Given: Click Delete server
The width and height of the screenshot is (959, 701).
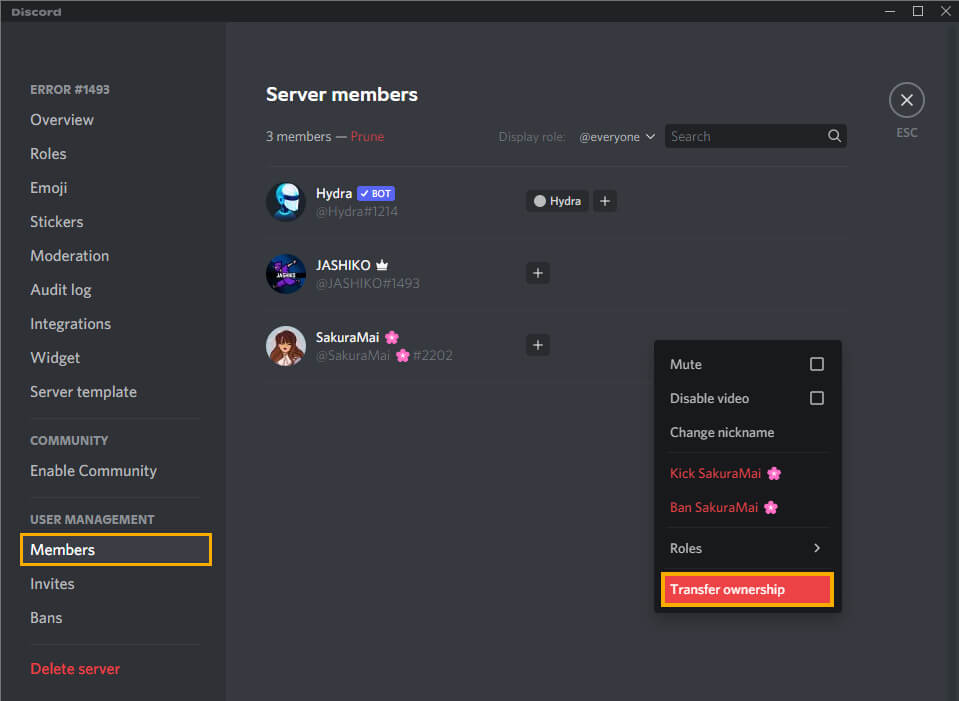Looking at the screenshot, I should (x=75, y=669).
